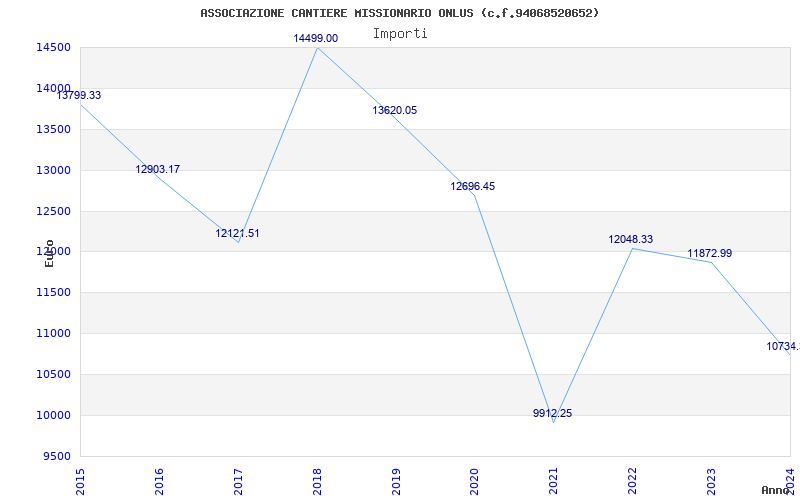Click the 2020 x-axis year label
This screenshot has height=500, width=800.
[475, 482]
